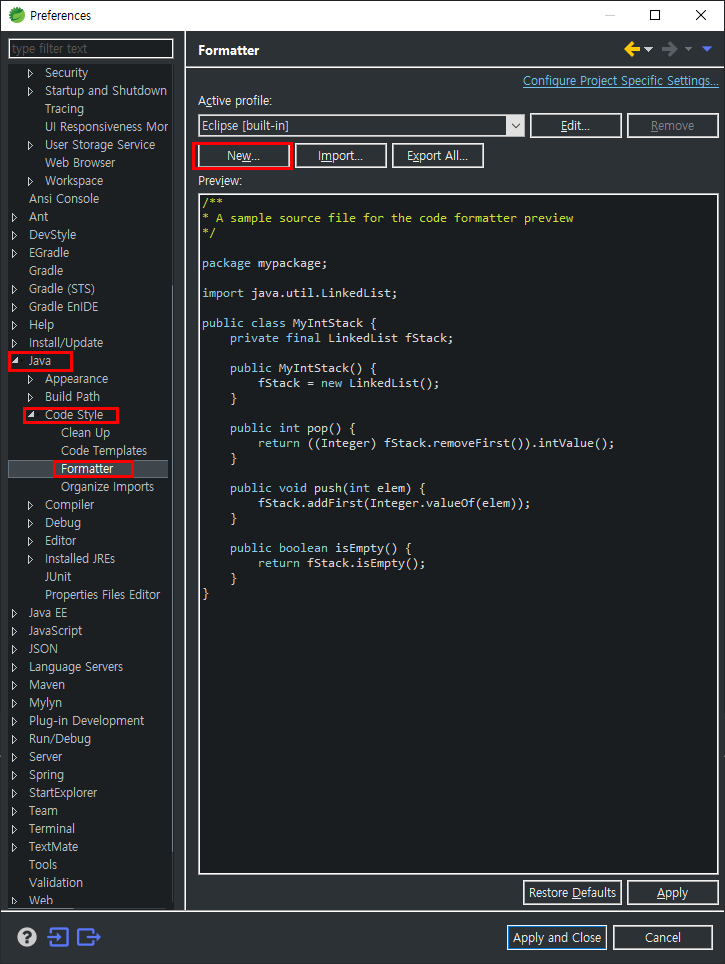Screen dimensions: 725x964
Task: Open the forward history dropdown arrow
Action: pos(688,50)
